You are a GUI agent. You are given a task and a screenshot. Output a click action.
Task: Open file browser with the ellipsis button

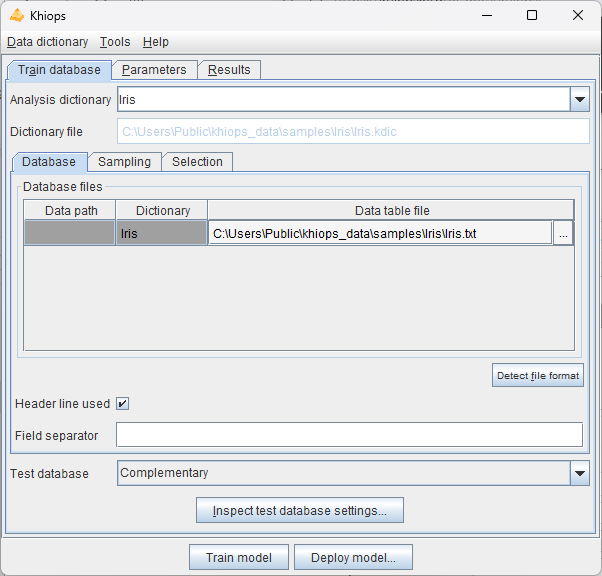tap(563, 233)
